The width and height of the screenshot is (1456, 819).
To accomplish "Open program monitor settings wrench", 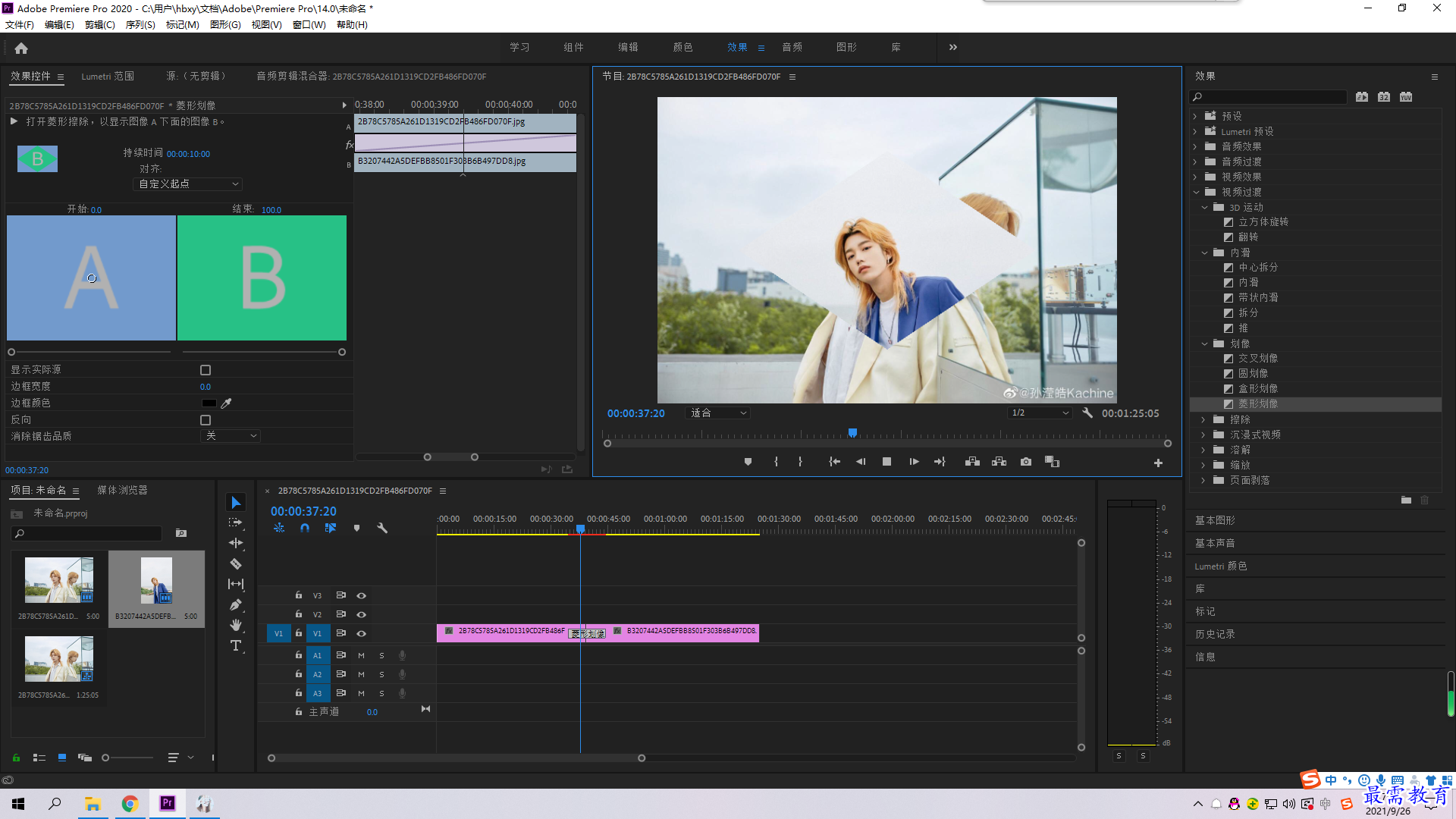I will pos(1087,413).
